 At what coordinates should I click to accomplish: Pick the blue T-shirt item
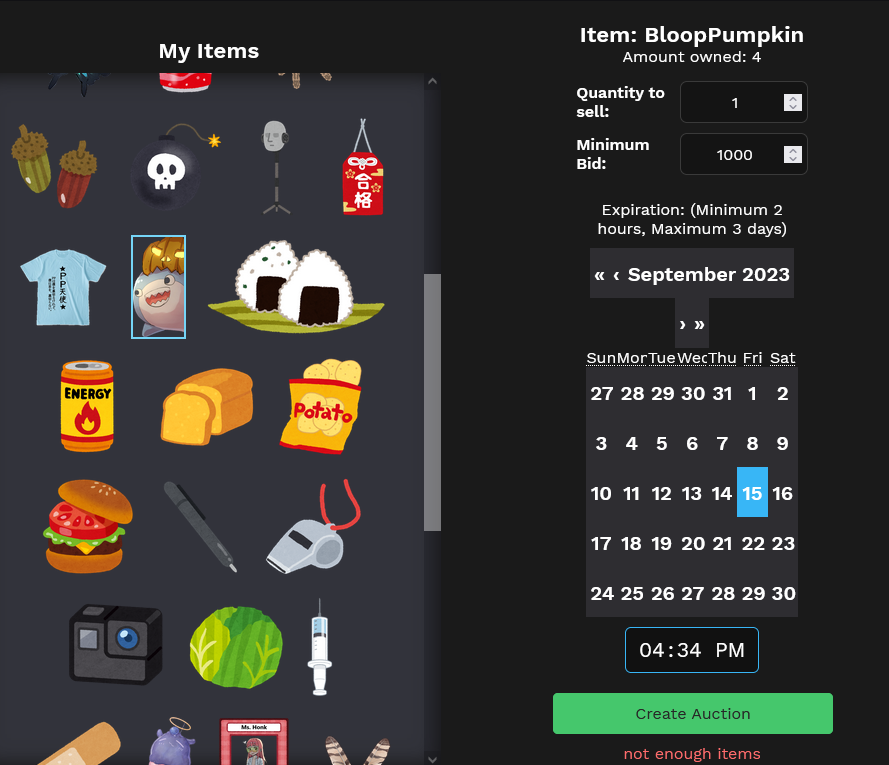(x=63, y=287)
